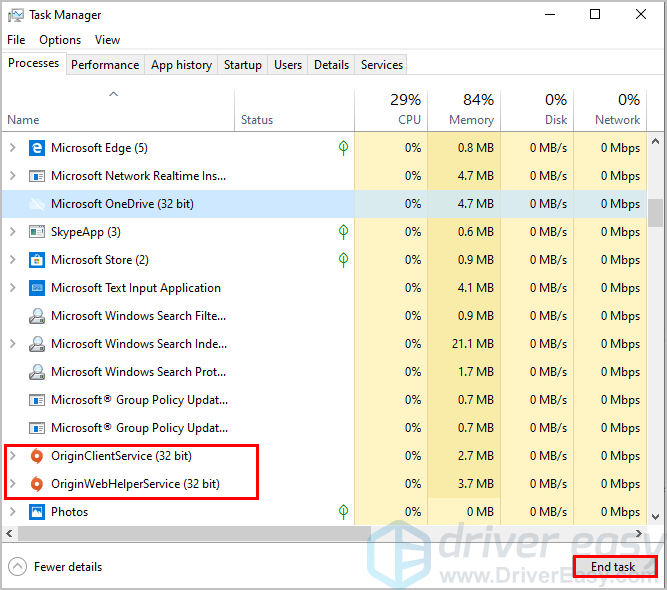Click the Microsoft Edge process icon
The width and height of the screenshot is (667, 590).
click(x=37, y=148)
